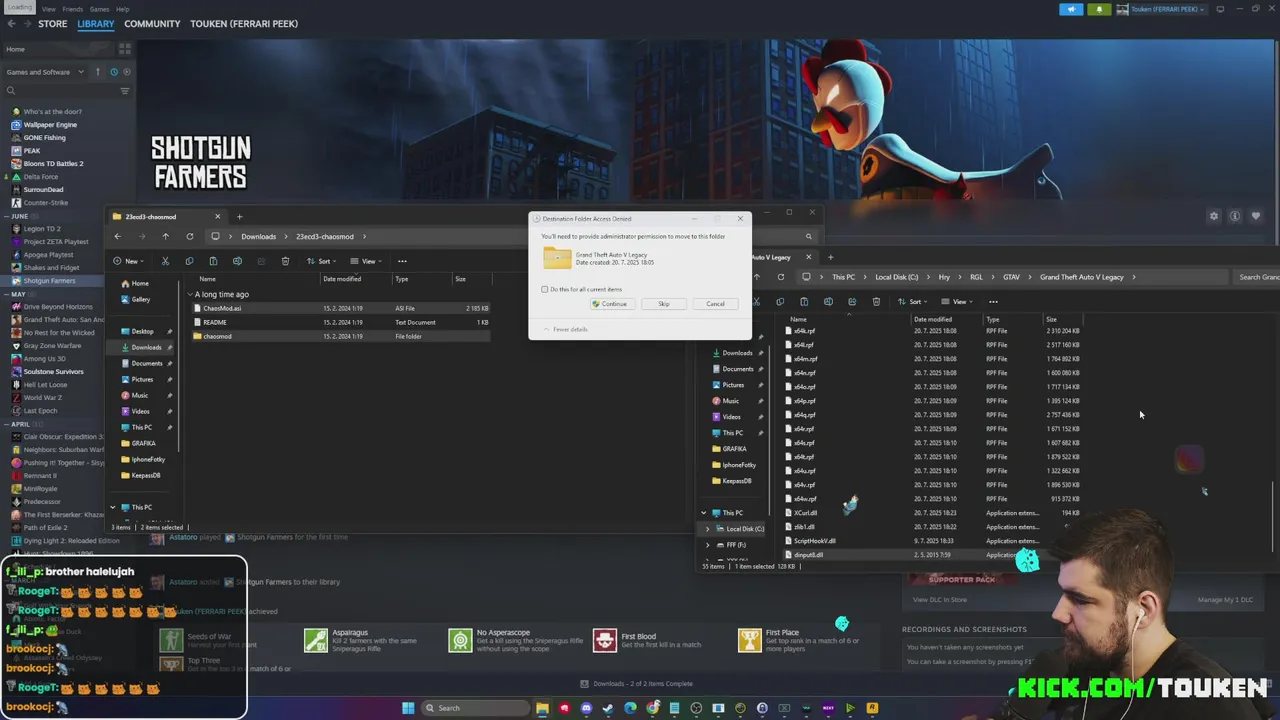Open View dropdown in chaosmod Explorer window

click(x=366, y=261)
